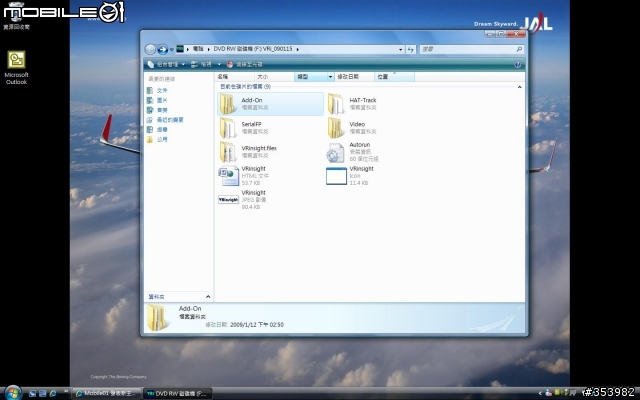Sort by the 修改日期 column header
The height and width of the screenshot is (400, 640).
(354, 77)
